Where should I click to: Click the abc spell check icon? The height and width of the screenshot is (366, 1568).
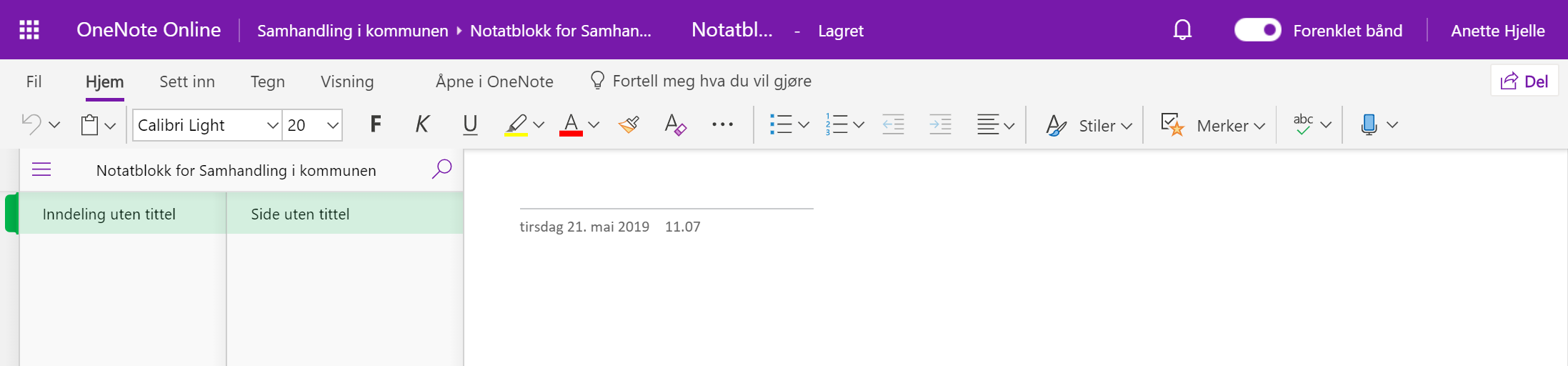point(1303,124)
